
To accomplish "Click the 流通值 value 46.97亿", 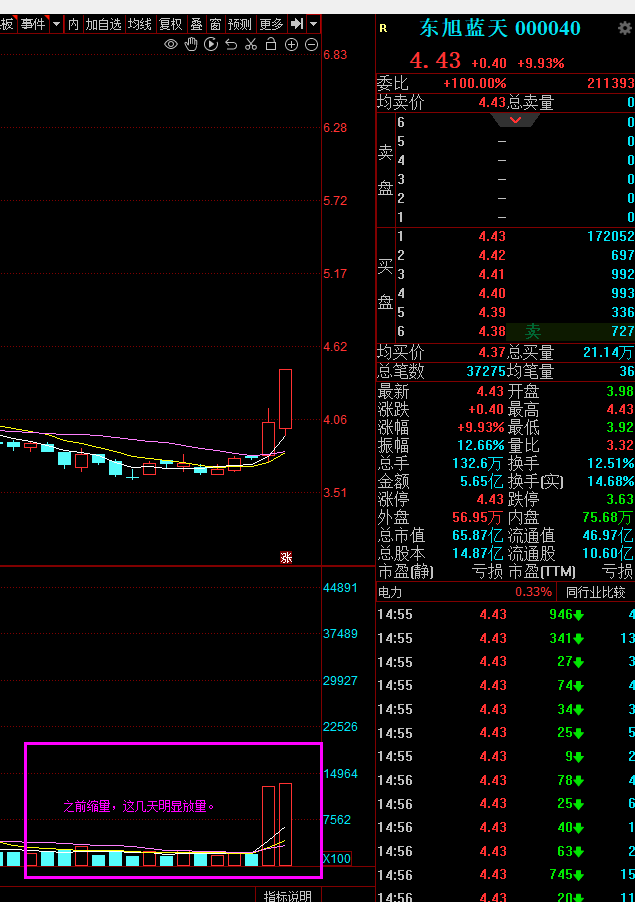I will (608, 535).
